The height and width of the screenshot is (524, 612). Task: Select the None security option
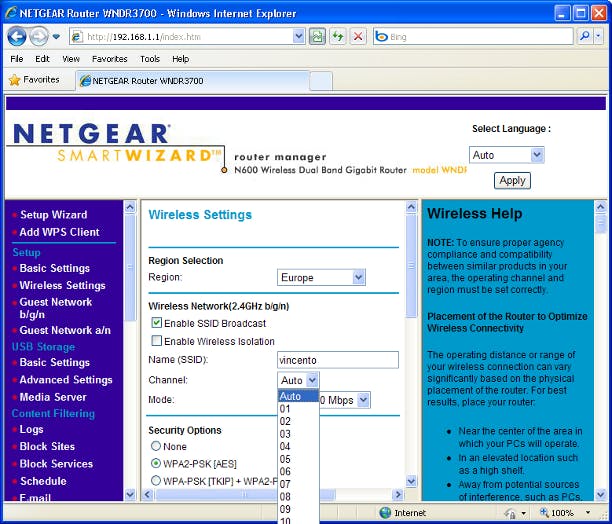click(x=156, y=446)
